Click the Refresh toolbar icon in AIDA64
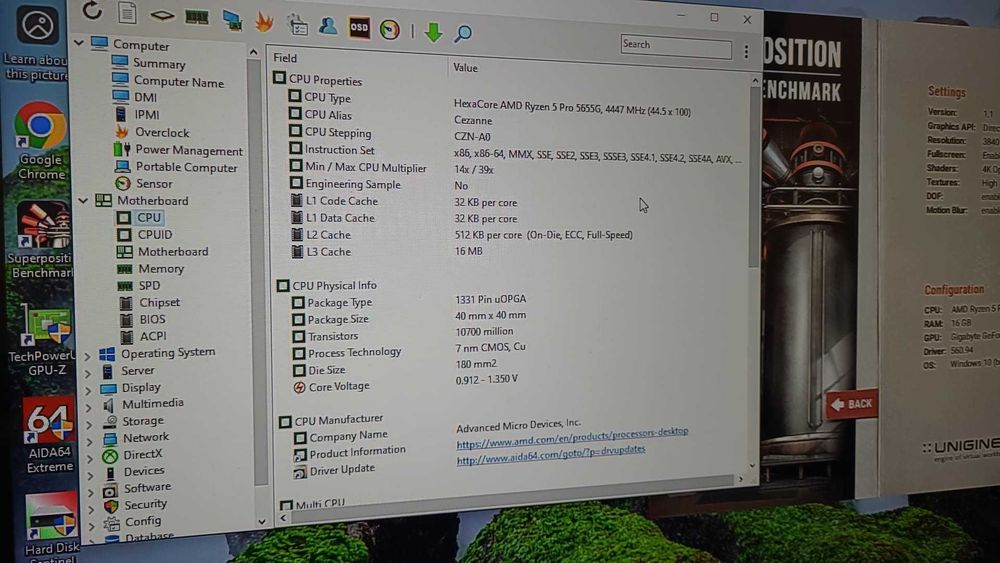This screenshot has height=563, width=1000. tap(92, 11)
